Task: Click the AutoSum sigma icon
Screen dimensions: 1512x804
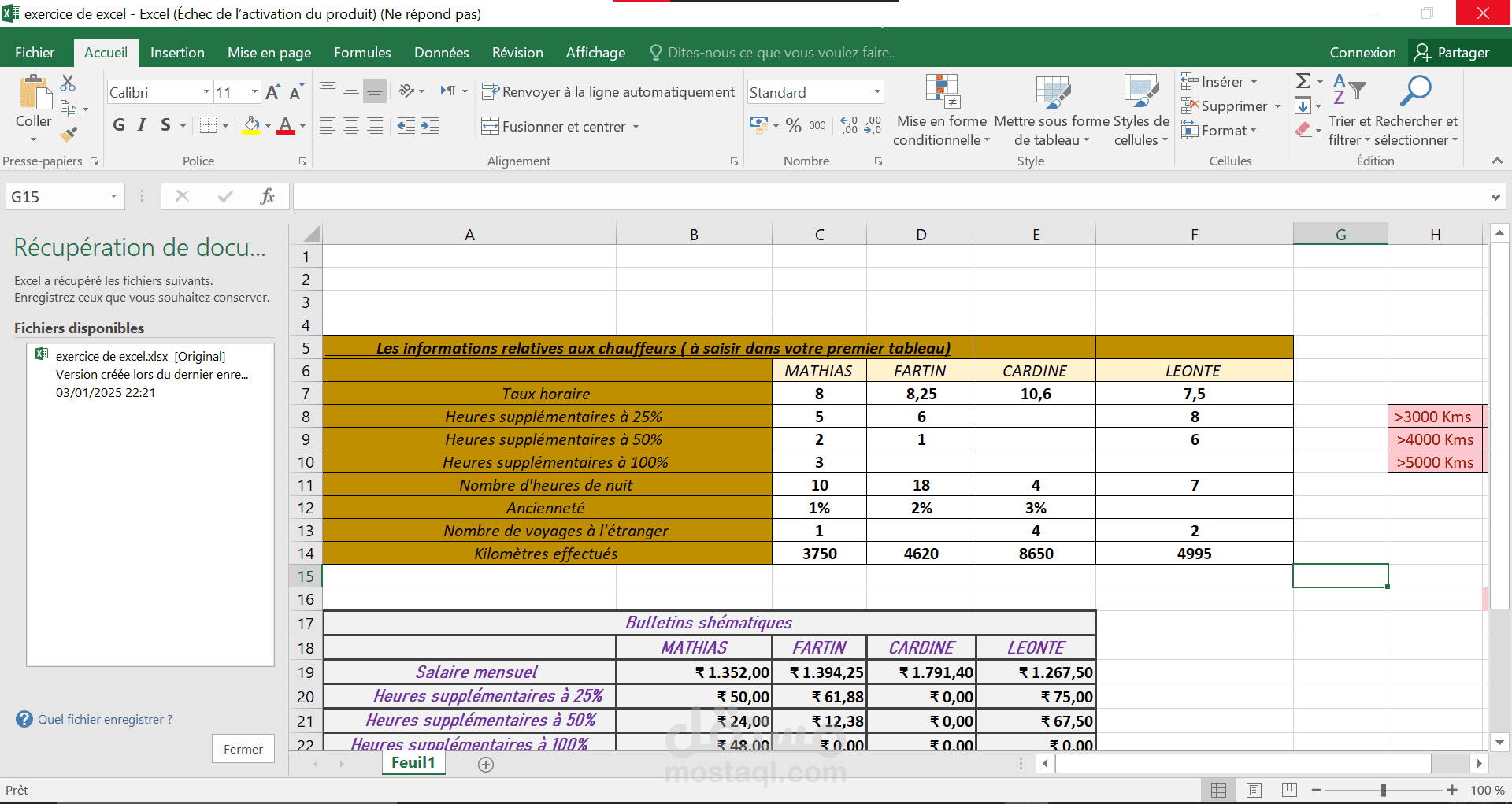Action: pos(1303,81)
